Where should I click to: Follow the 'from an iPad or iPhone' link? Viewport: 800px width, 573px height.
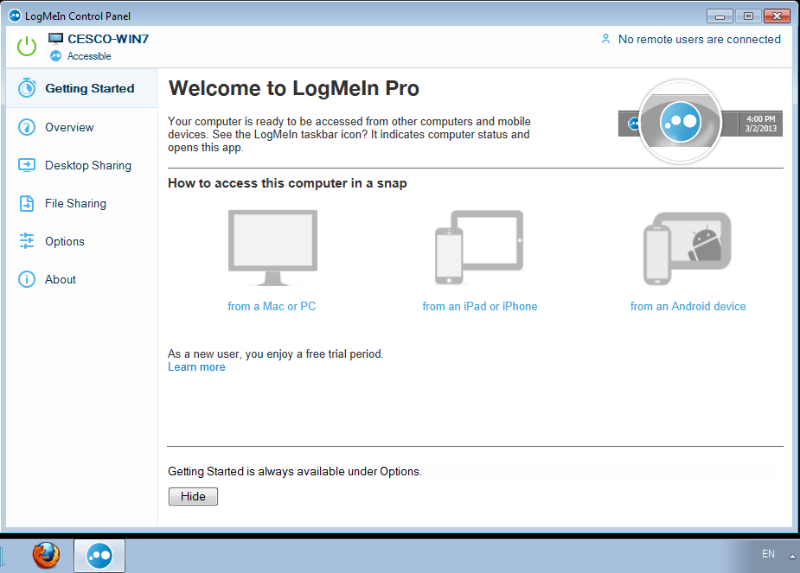(480, 306)
